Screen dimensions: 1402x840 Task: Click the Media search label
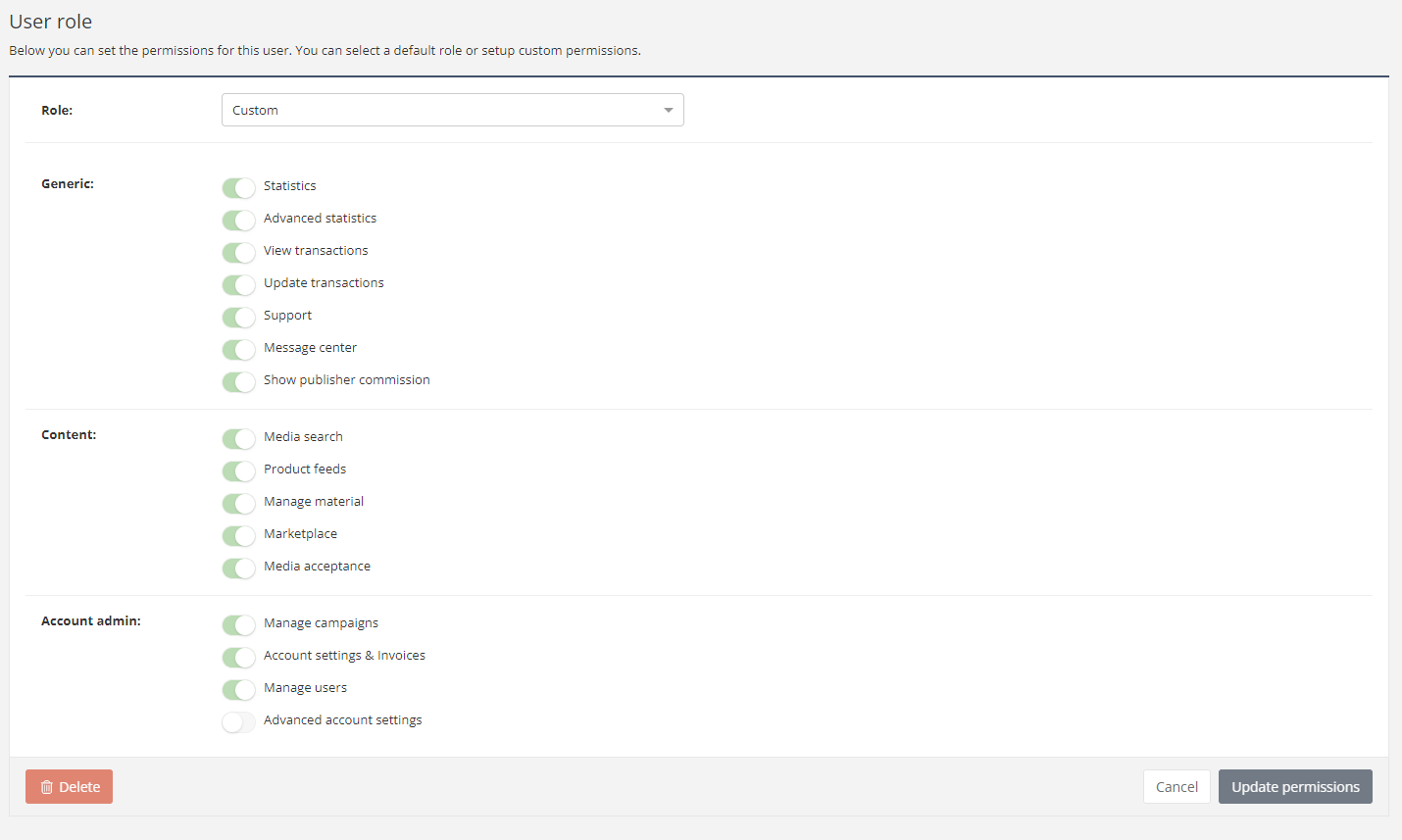tap(303, 436)
